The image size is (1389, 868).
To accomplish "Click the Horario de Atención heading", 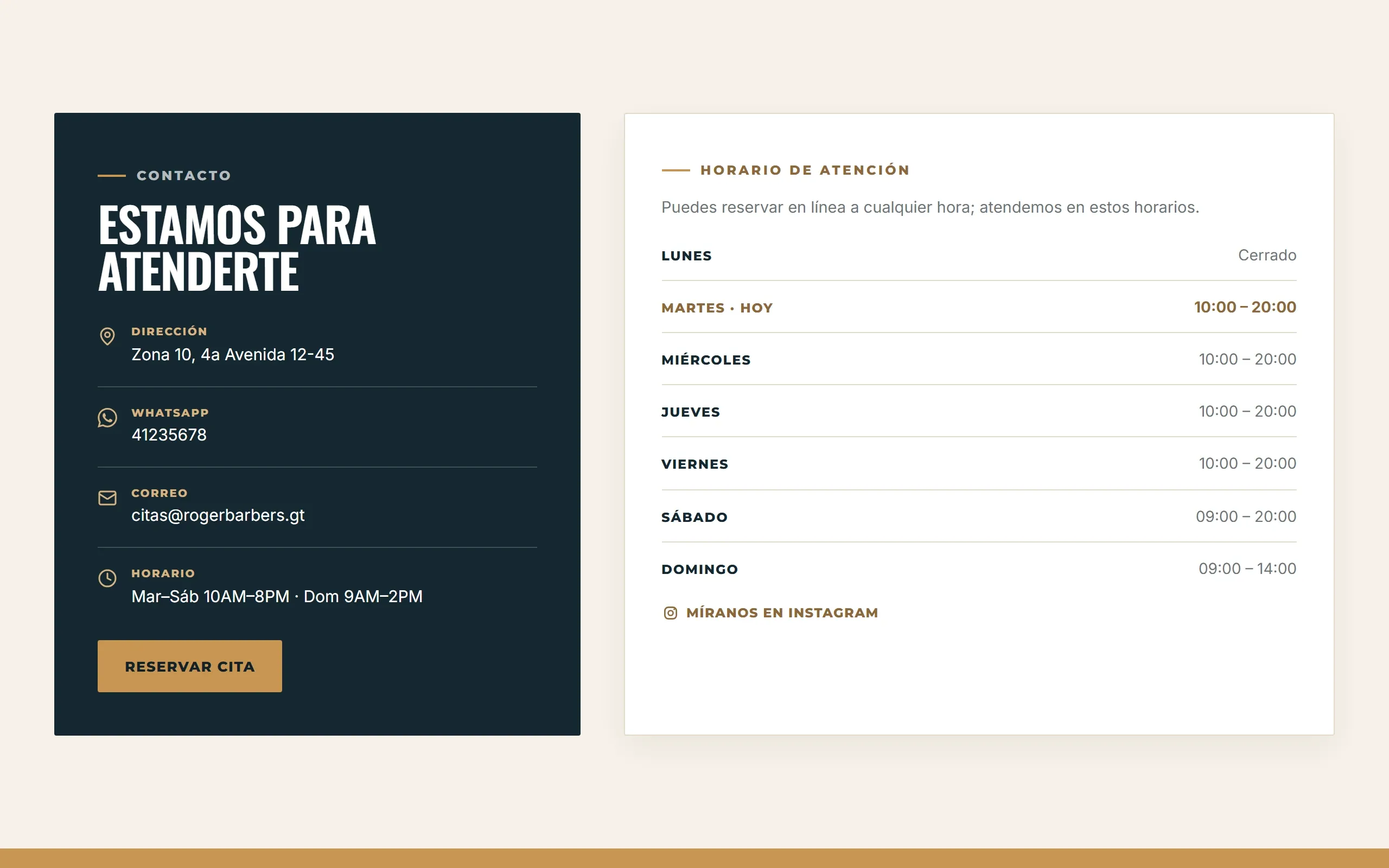I will click(x=805, y=170).
